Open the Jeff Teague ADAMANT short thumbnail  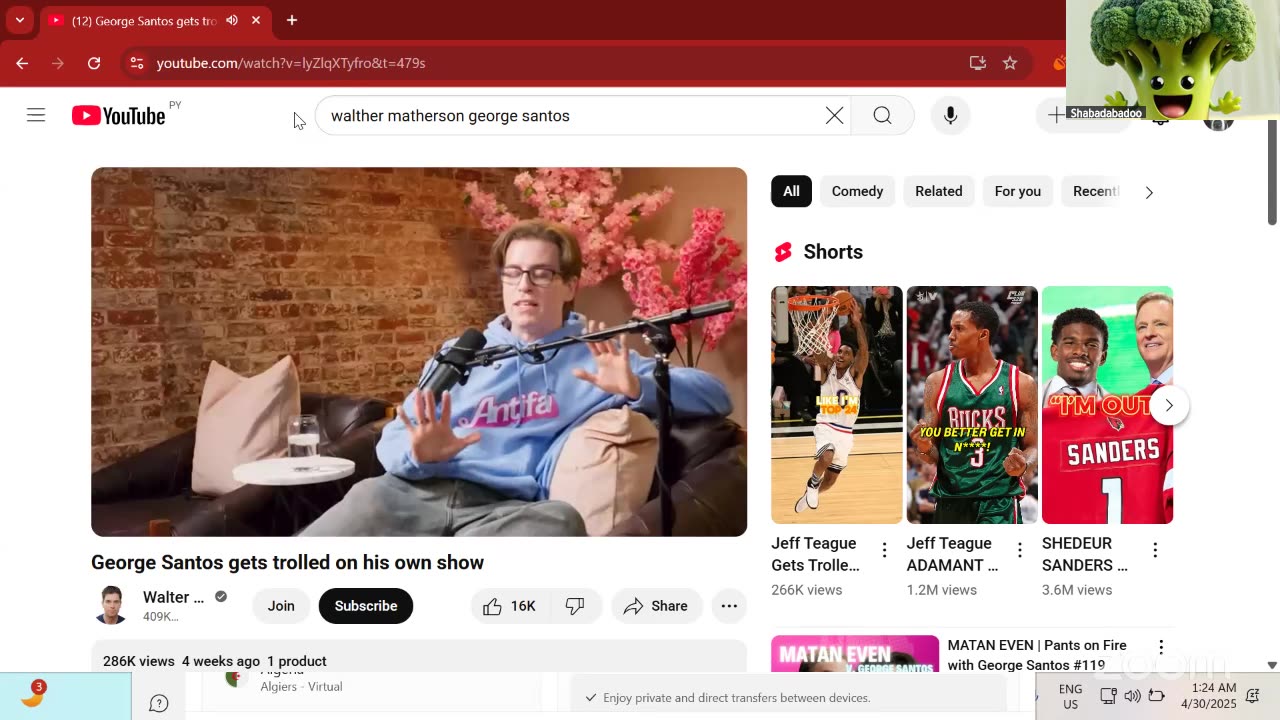click(972, 405)
